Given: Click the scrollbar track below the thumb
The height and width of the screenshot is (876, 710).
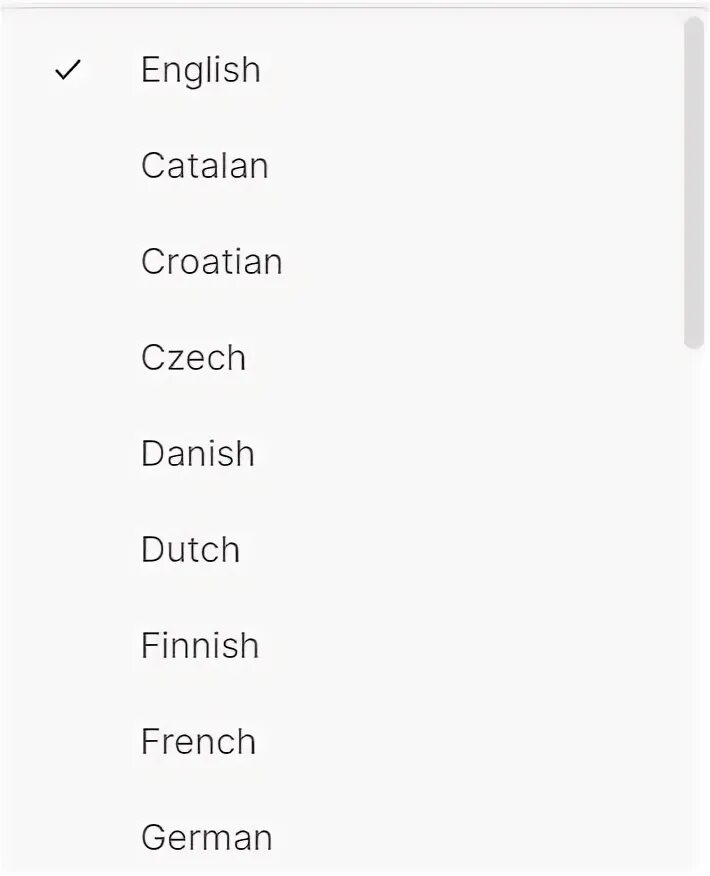Looking at the screenshot, I should tap(694, 600).
